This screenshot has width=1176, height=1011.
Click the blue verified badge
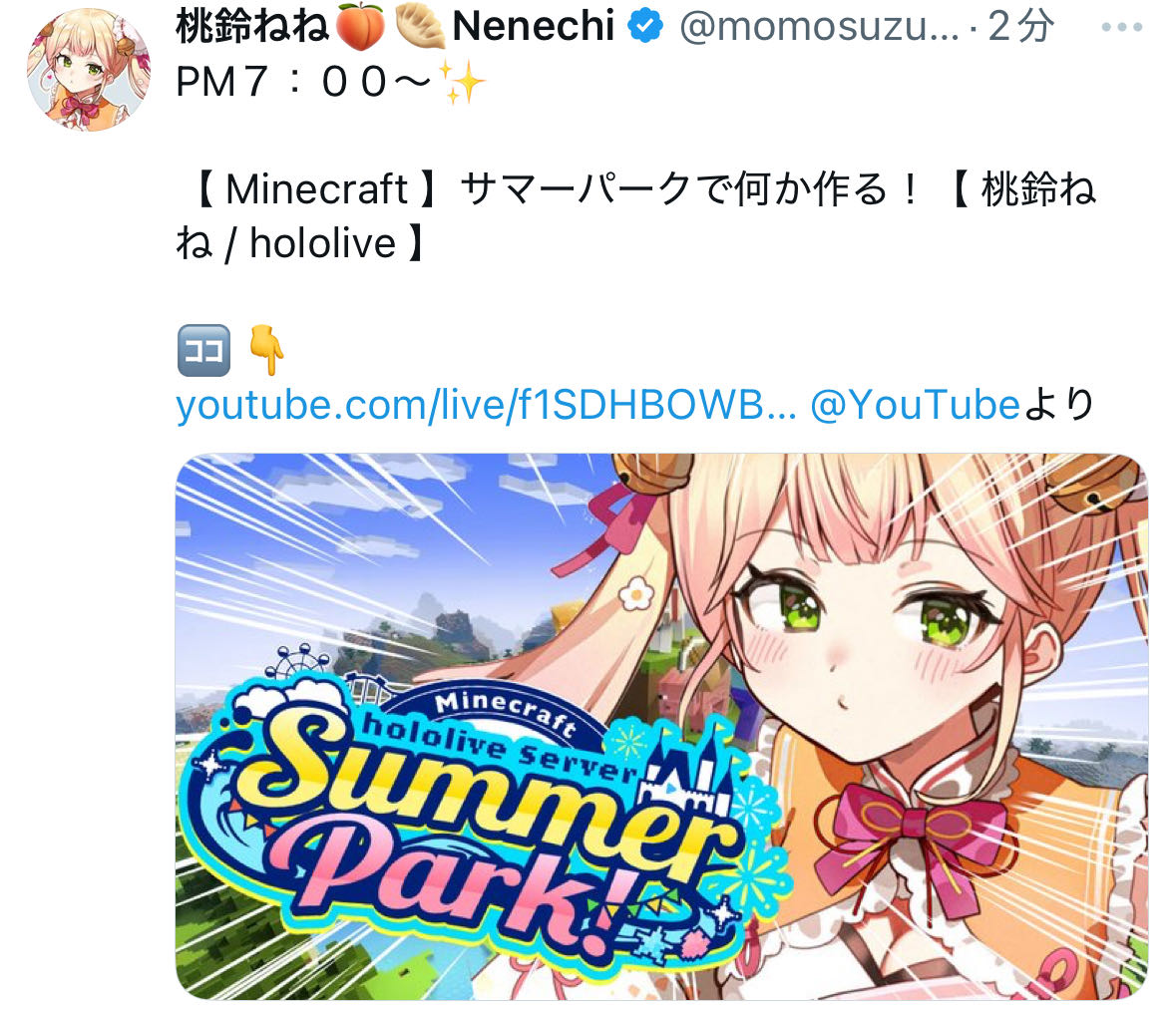(x=645, y=26)
